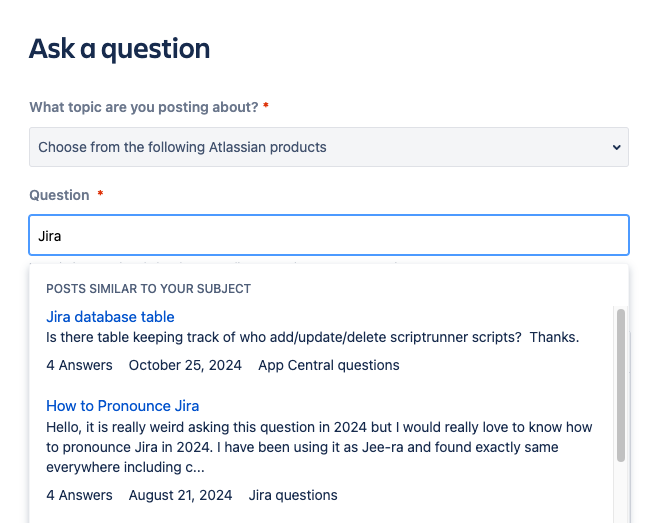Focus the Question input containing "Jira"
This screenshot has width=672, height=523.
tap(328, 236)
